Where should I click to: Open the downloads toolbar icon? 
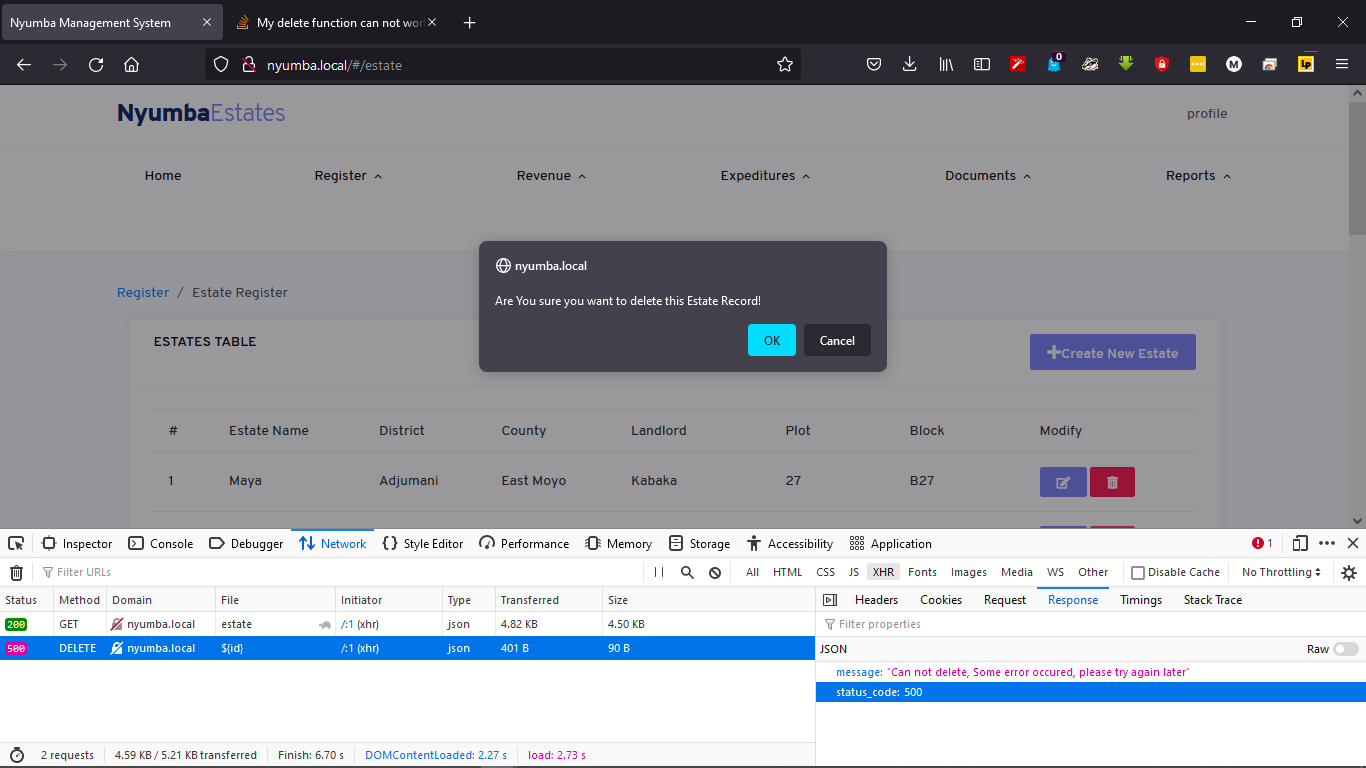(x=909, y=64)
